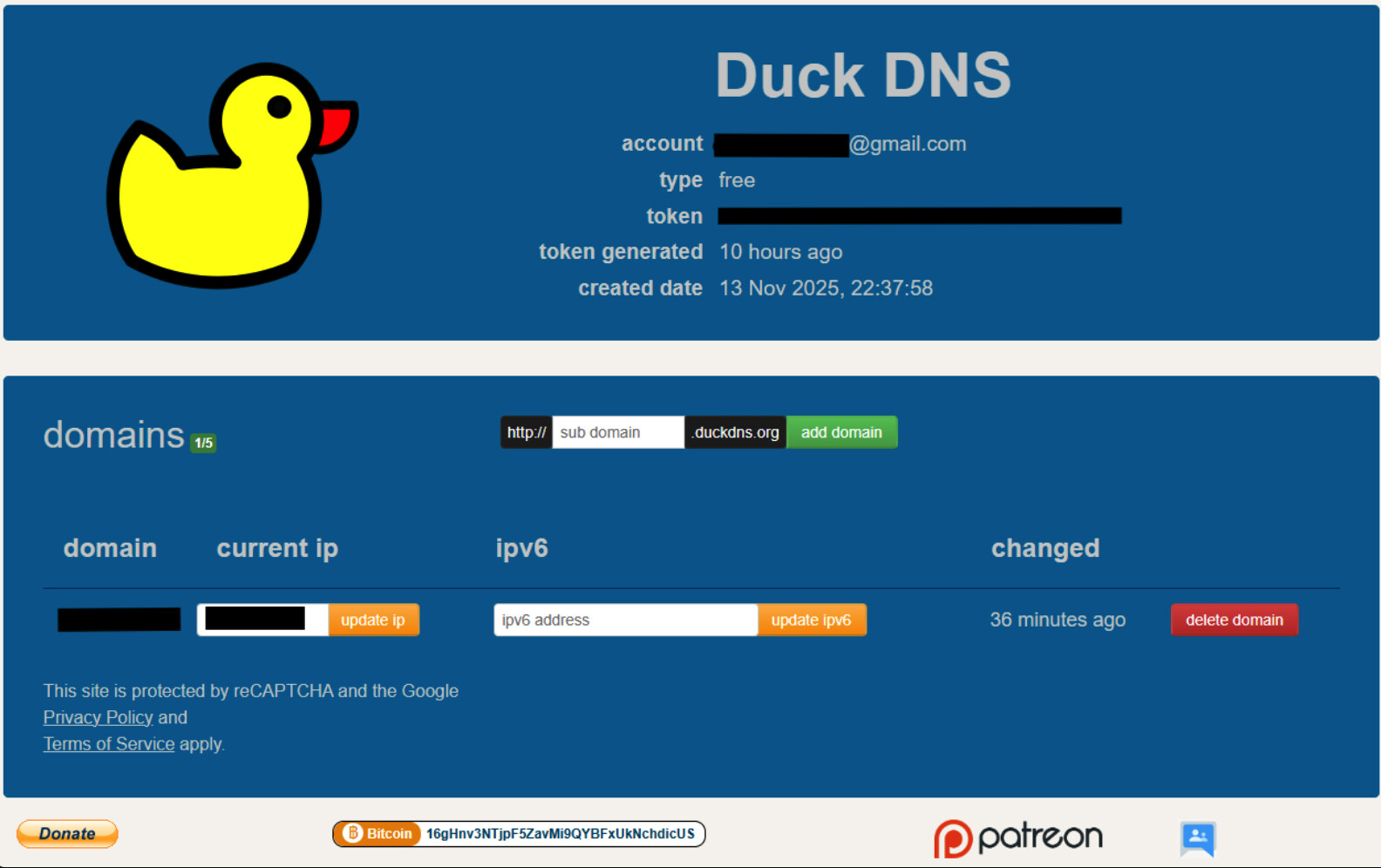Click the redacted domain name entry
Screen dimensions: 1381x868
click(119, 620)
